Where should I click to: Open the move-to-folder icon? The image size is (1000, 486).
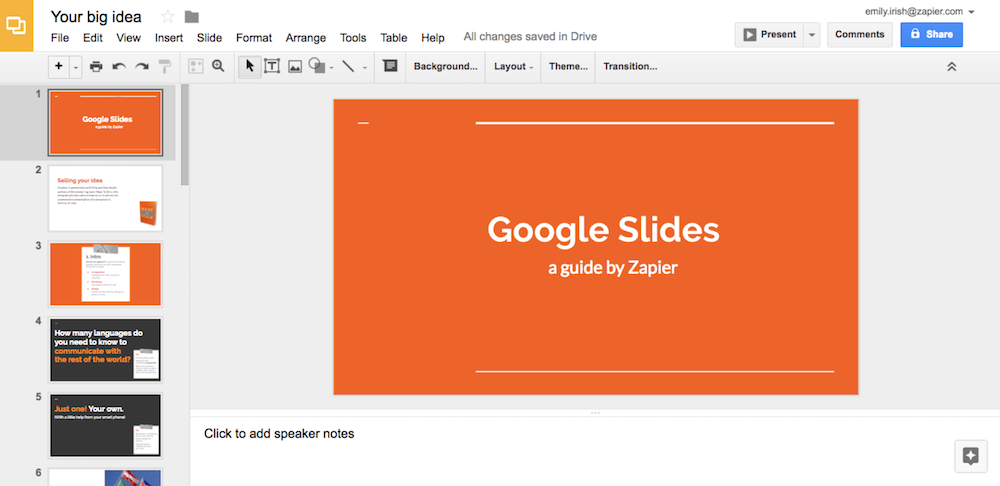click(191, 17)
